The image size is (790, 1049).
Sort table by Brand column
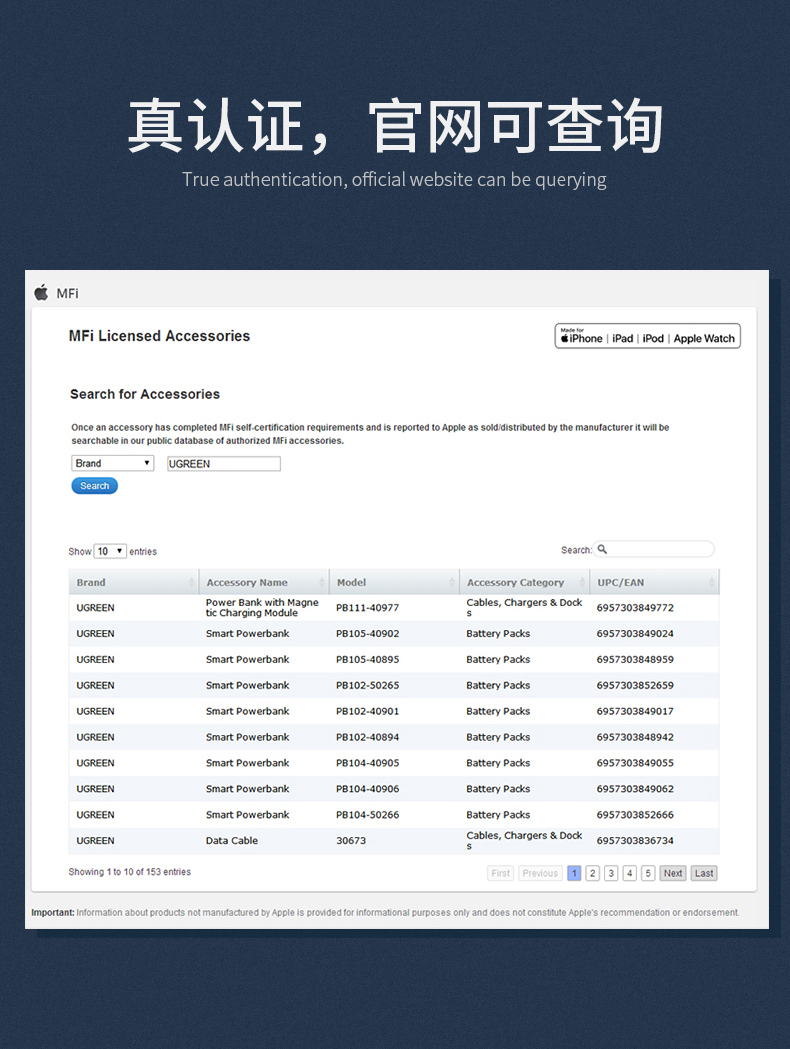click(x=134, y=582)
